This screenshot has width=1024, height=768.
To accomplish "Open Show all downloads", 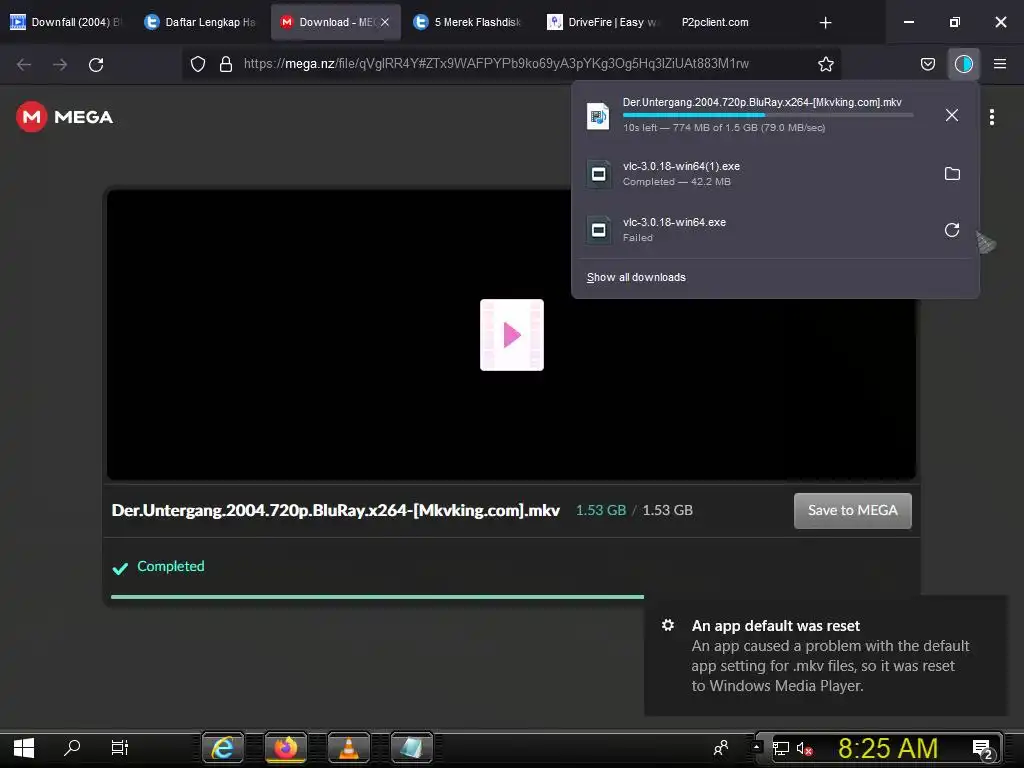I will pyautogui.click(x=636, y=278).
